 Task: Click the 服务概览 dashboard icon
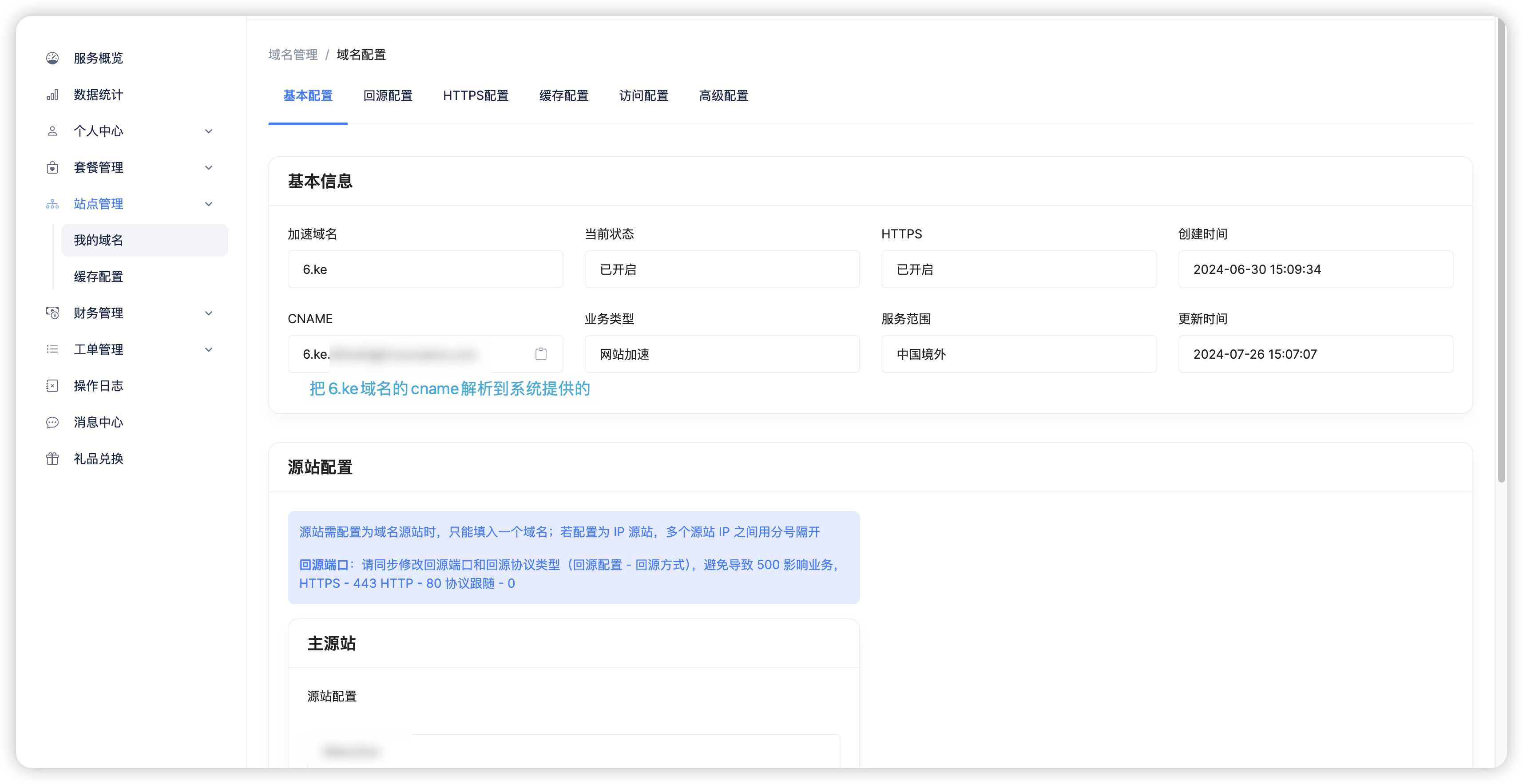[x=52, y=58]
